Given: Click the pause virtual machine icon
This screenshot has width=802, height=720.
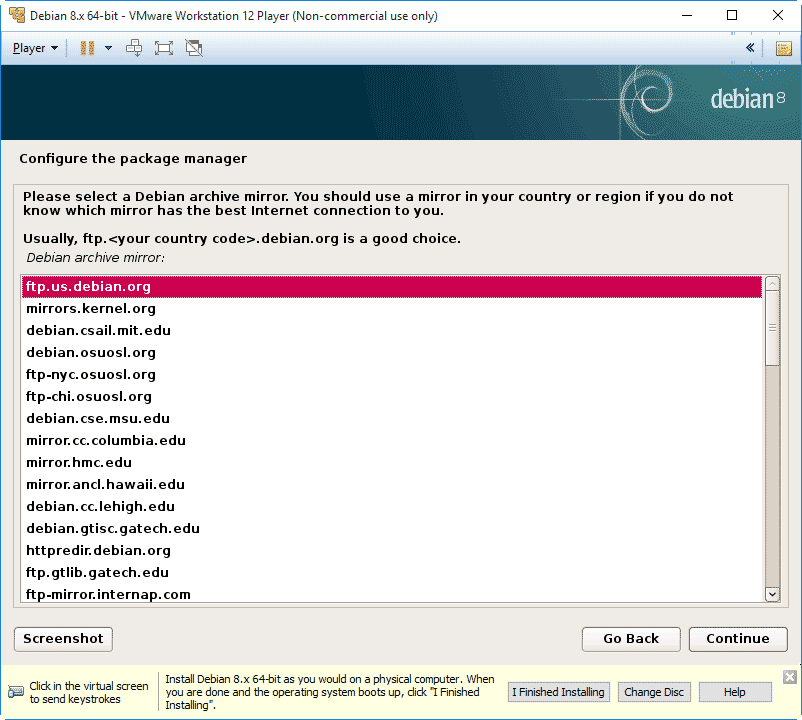Looking at the screenshot, I should click(87, 48).
